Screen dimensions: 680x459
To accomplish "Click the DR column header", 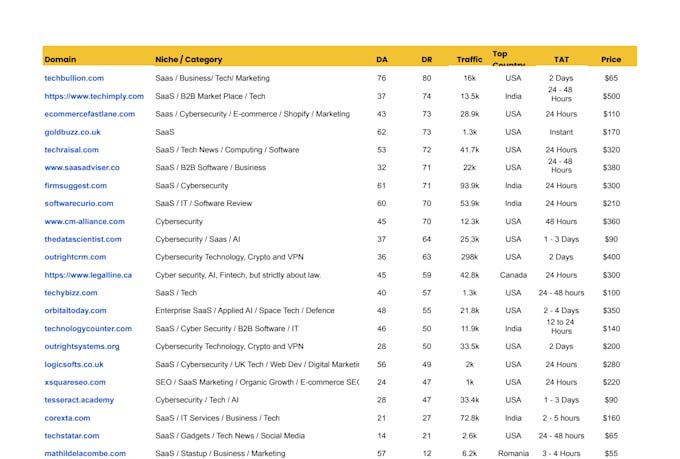I will [427, 59].
